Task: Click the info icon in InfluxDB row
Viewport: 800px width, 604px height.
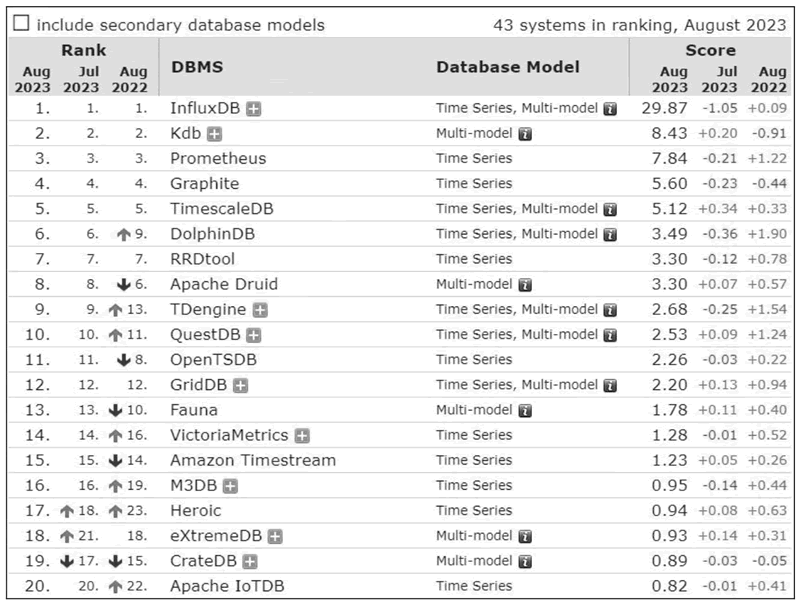Action: (x=610, y=108)
